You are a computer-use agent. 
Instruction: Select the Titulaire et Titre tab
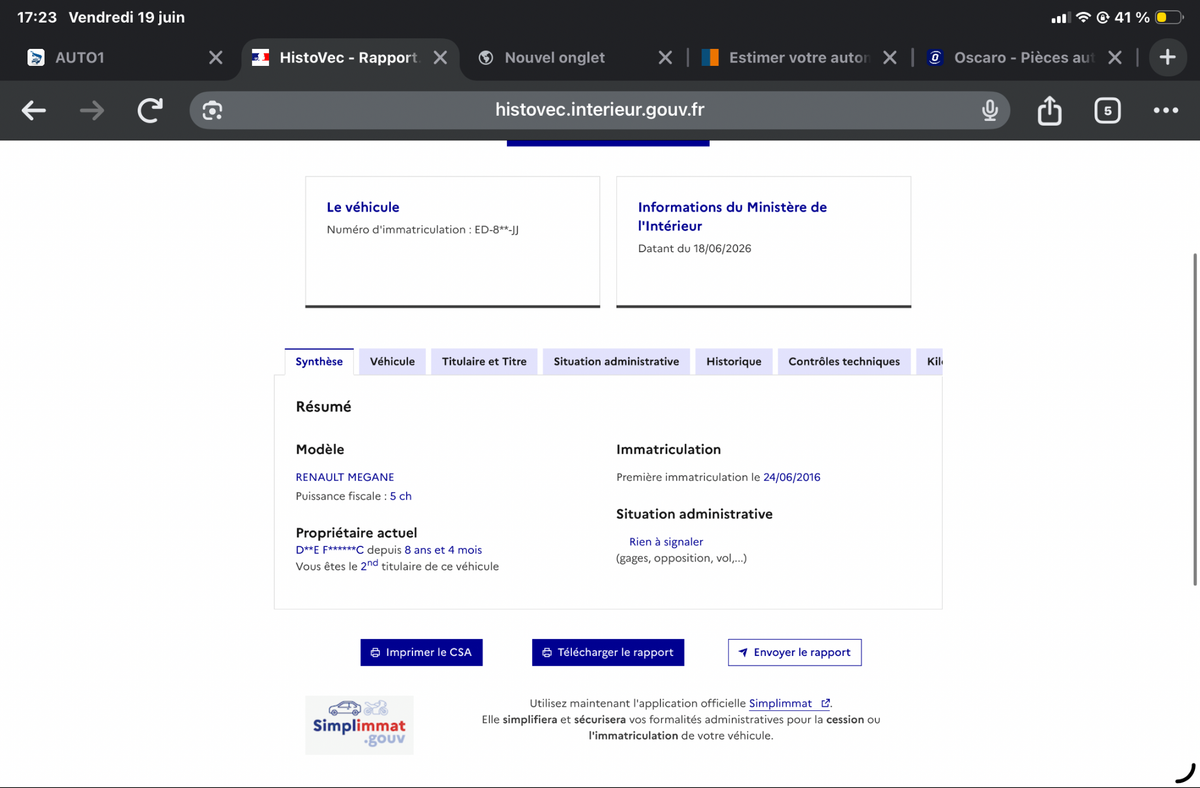484,361
